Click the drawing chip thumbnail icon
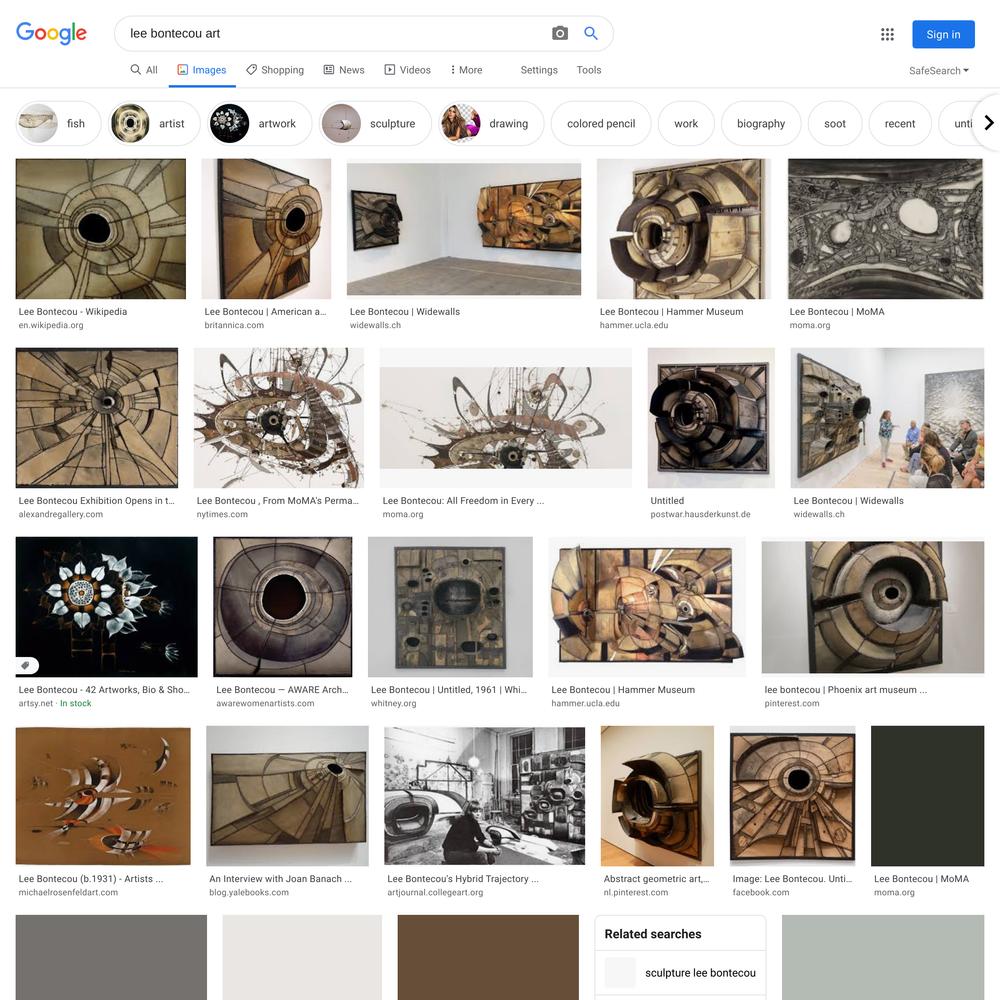The height and width of the screenshot is (1000, 1000). 460,123
